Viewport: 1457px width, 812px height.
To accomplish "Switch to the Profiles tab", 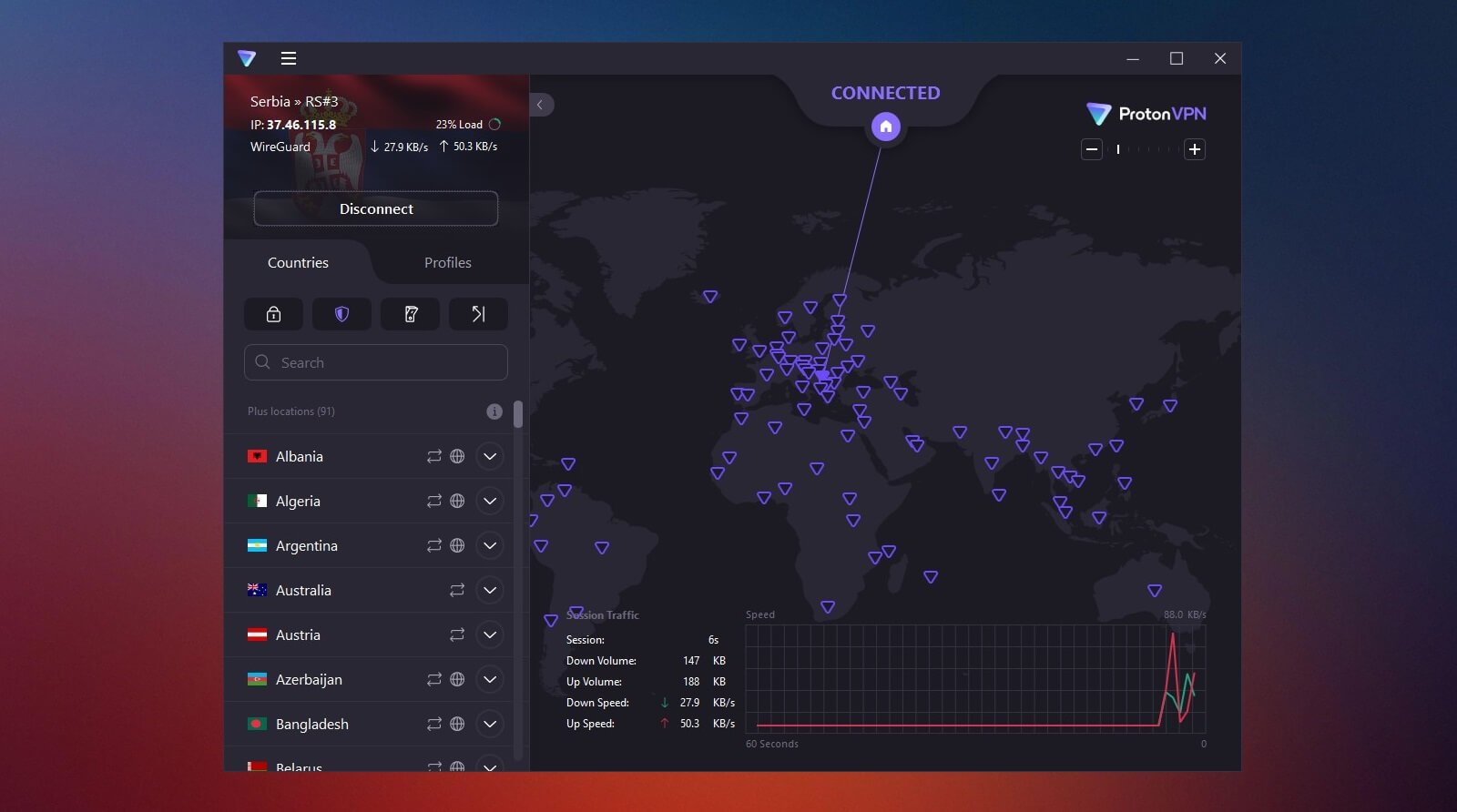I will [447, 262].
